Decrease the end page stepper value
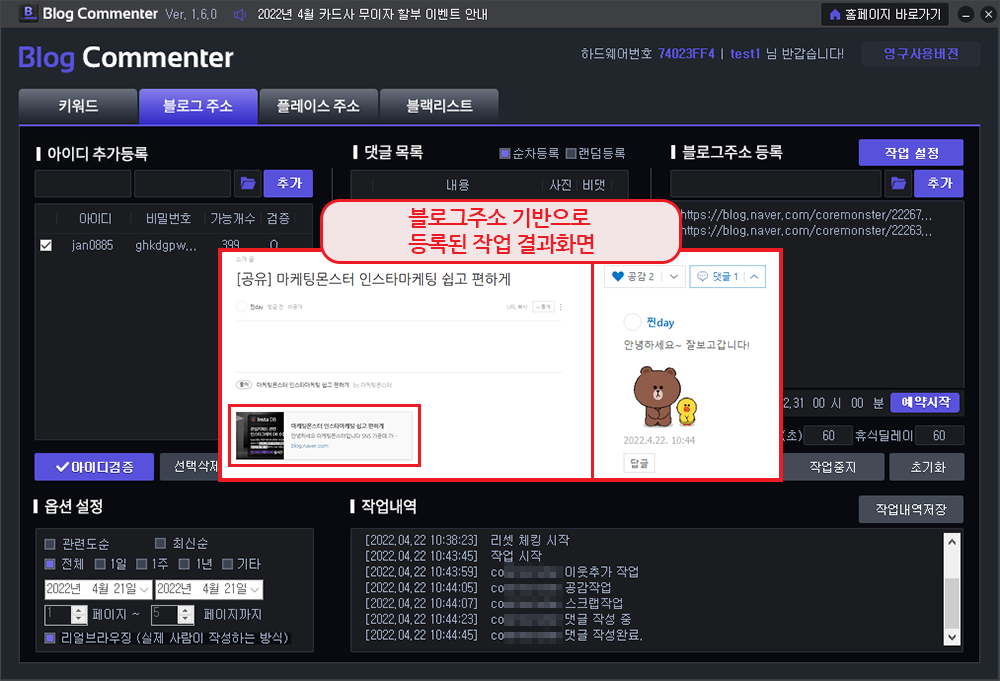1000x681 pixels. pos(186,619)
